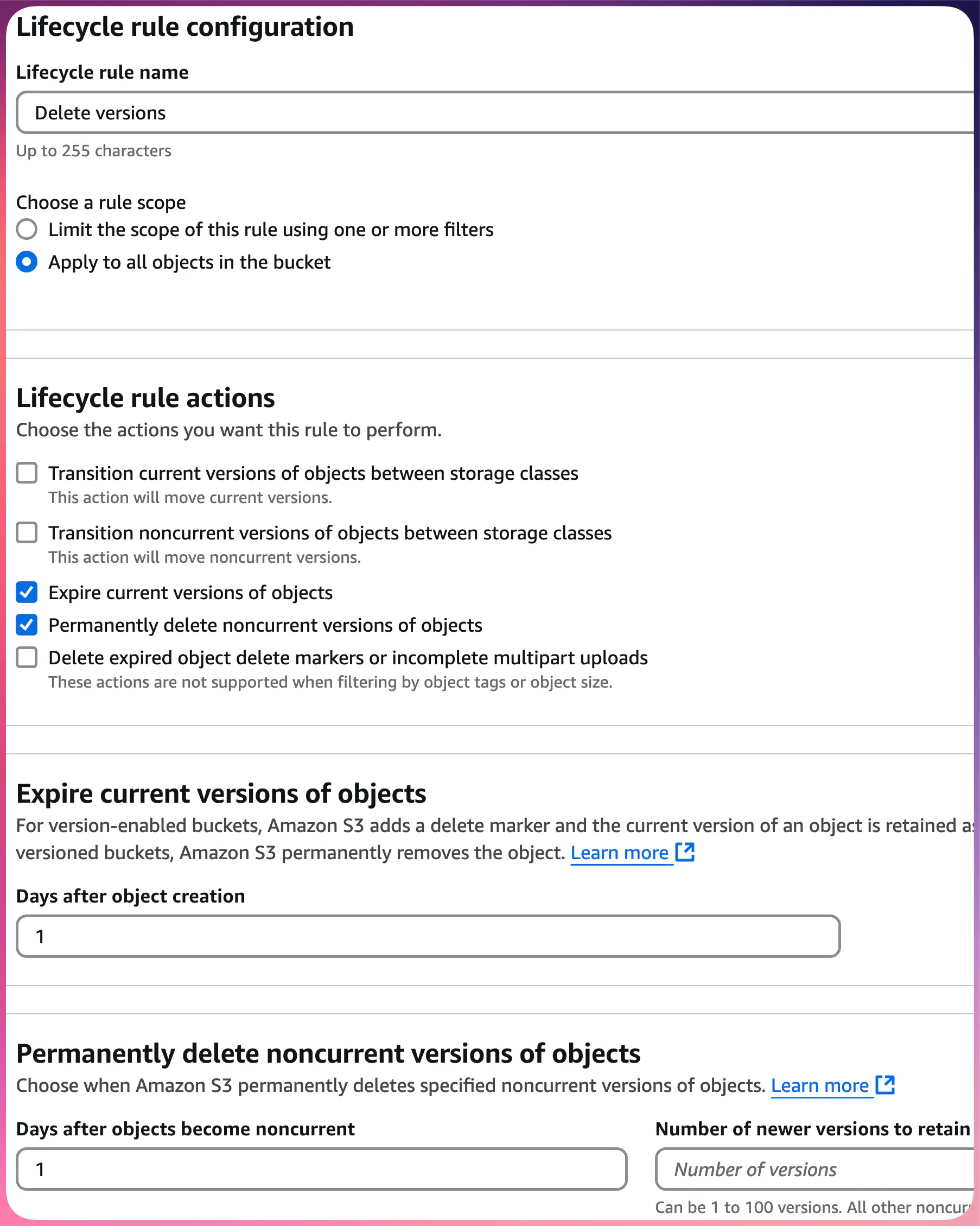Click external link icon beside first Learn more
Viewport: 980px width, 1226px height.
tap(685, 853)
